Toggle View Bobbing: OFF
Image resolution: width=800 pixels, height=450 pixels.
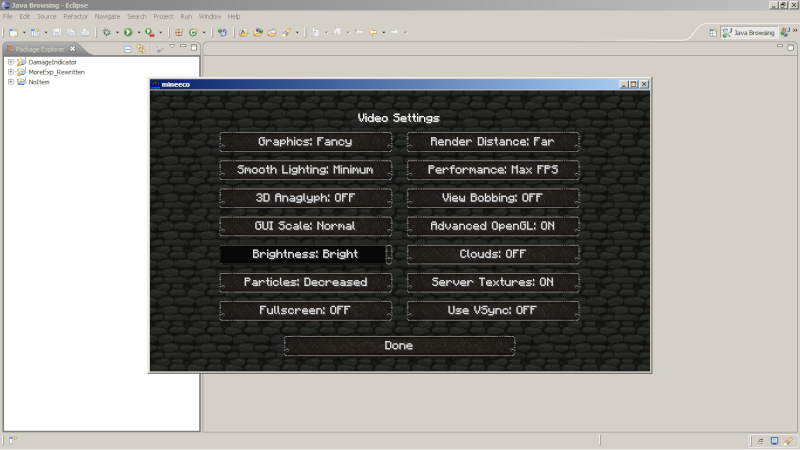(x=493, y=198)
